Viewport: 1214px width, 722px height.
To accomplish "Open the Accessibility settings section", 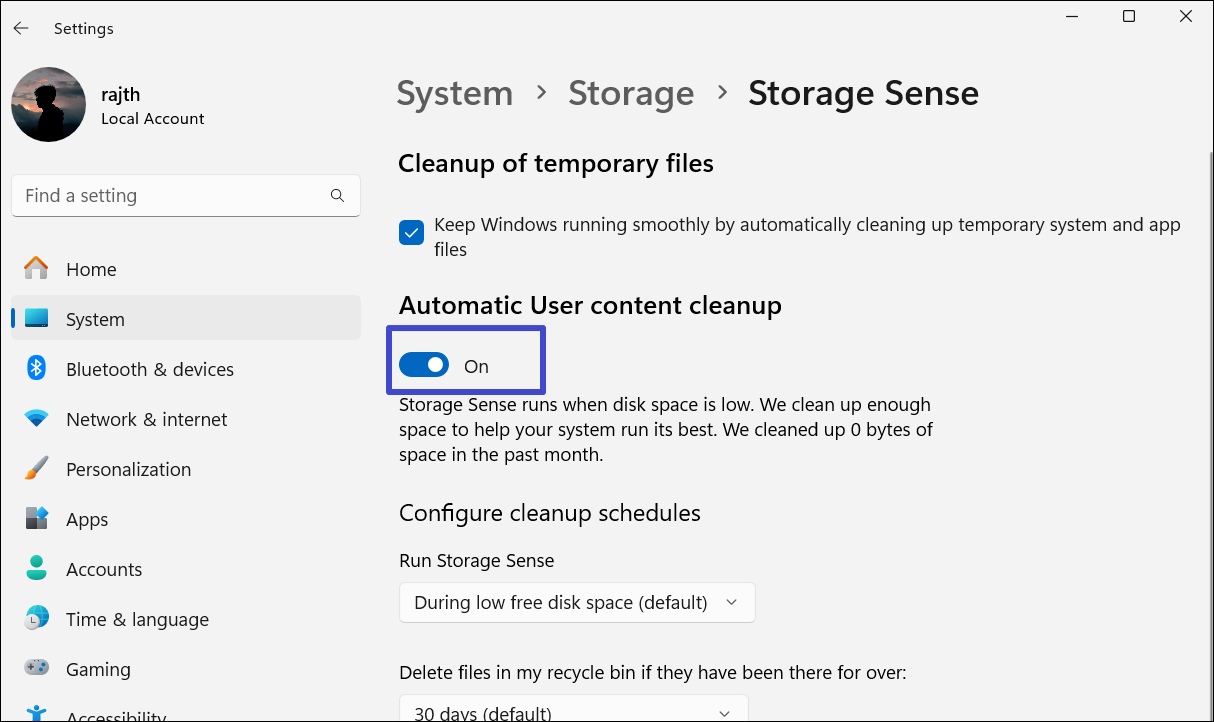I will pos(115,714).
